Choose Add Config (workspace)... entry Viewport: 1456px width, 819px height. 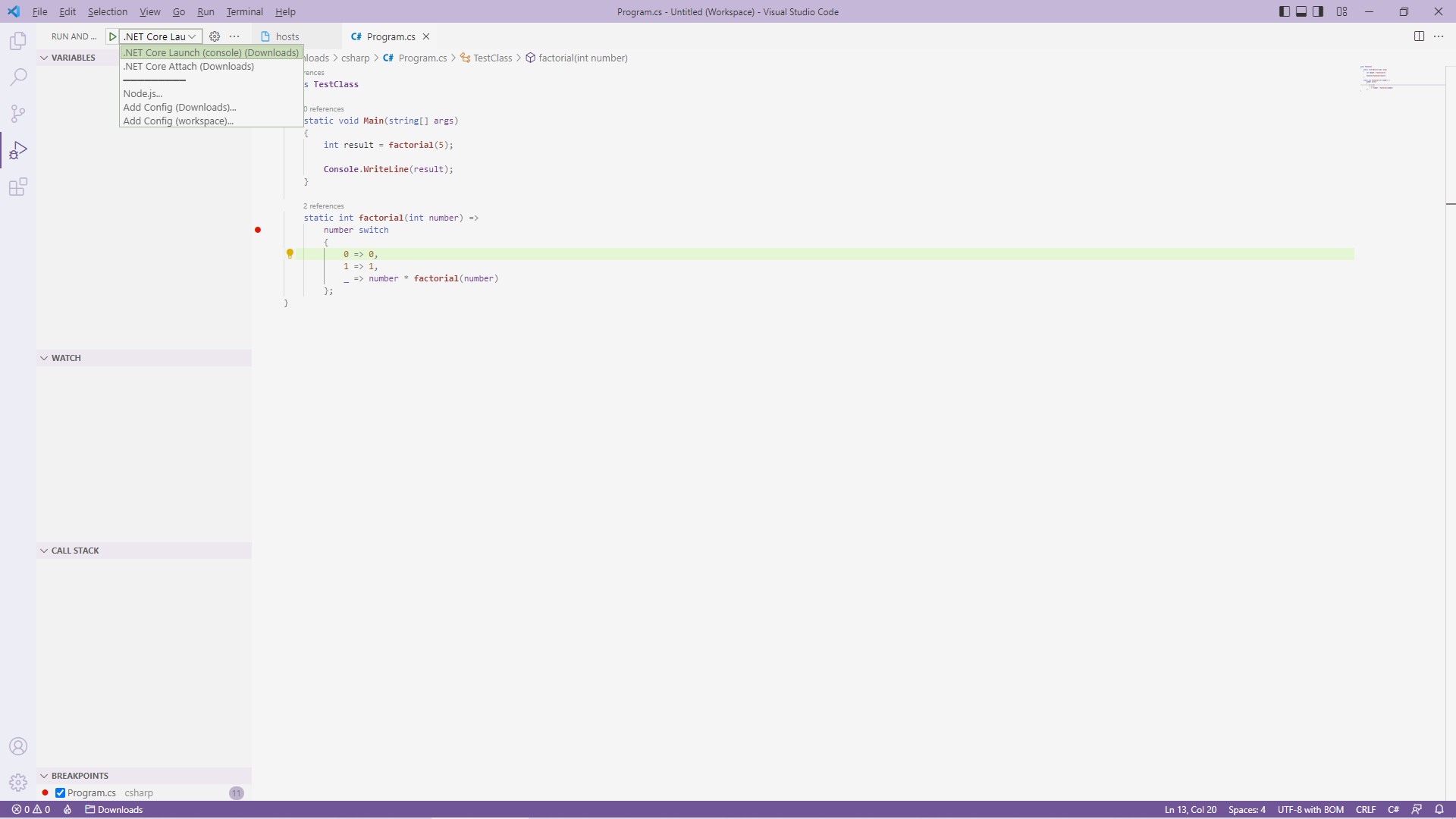[x=178, y=121]
